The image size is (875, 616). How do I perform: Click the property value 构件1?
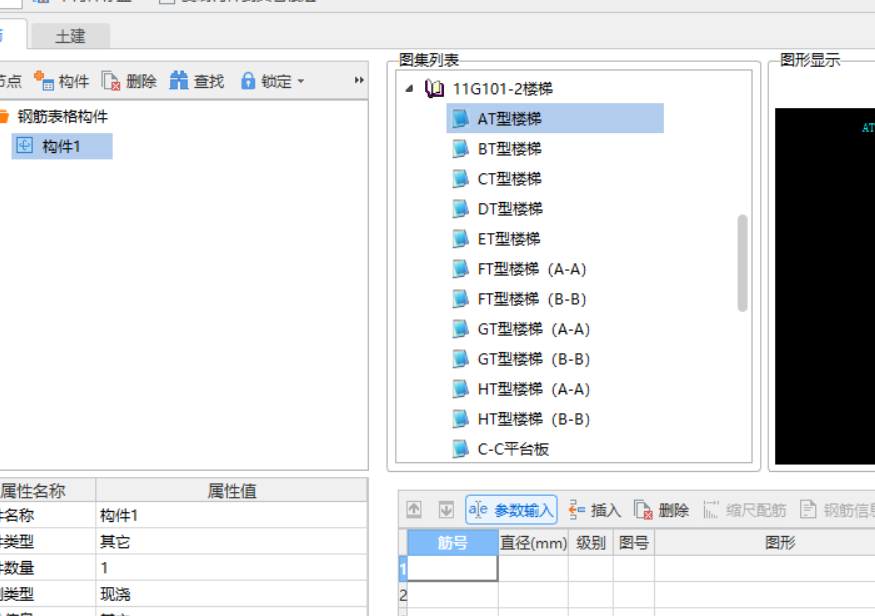click(x=232, y=515)
